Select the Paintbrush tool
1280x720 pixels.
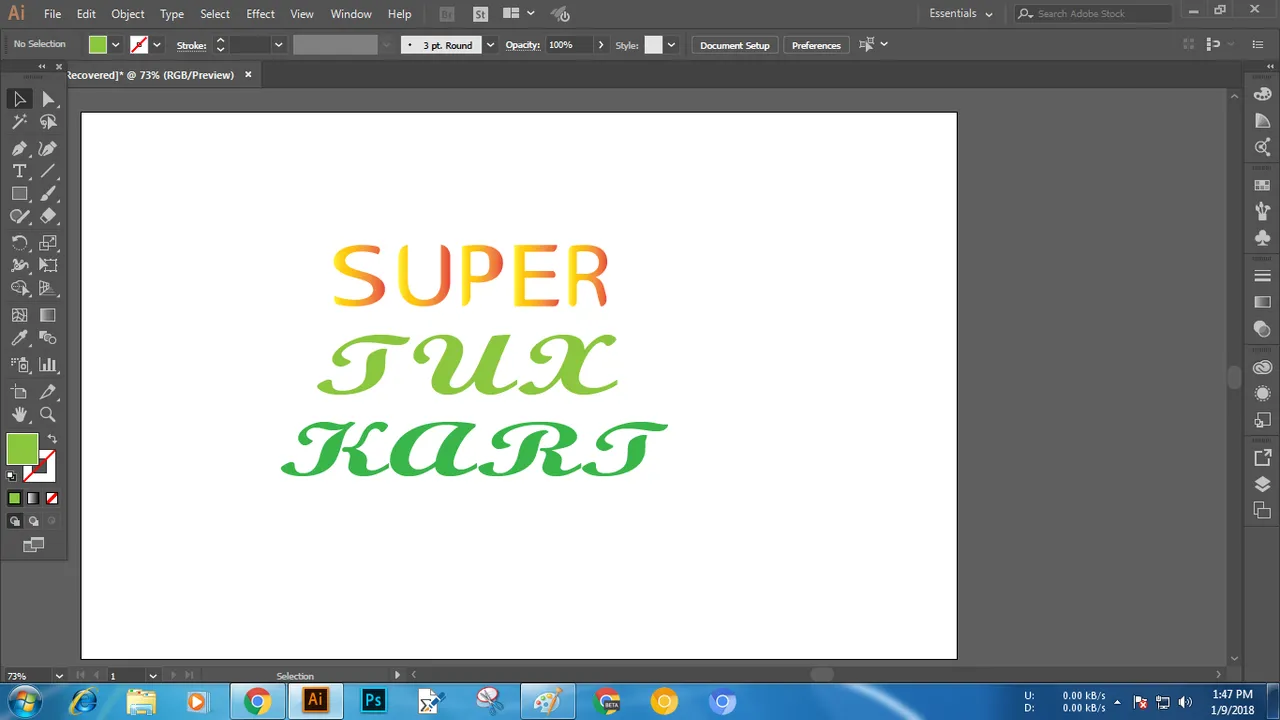[48, 194]
